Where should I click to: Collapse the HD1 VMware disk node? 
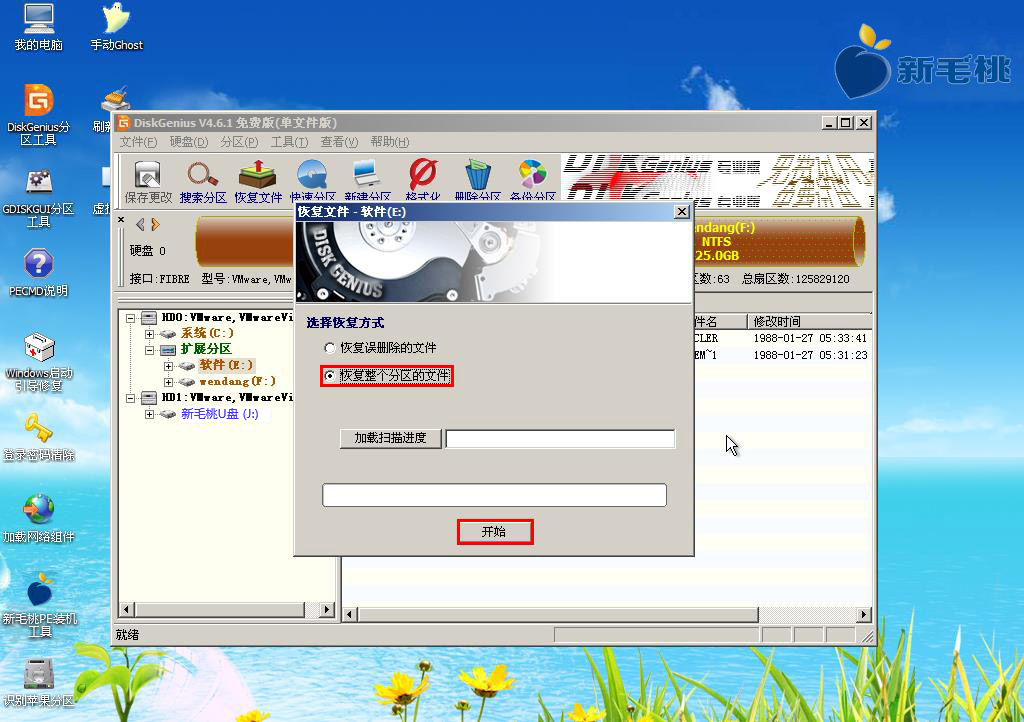click(131, 398)
